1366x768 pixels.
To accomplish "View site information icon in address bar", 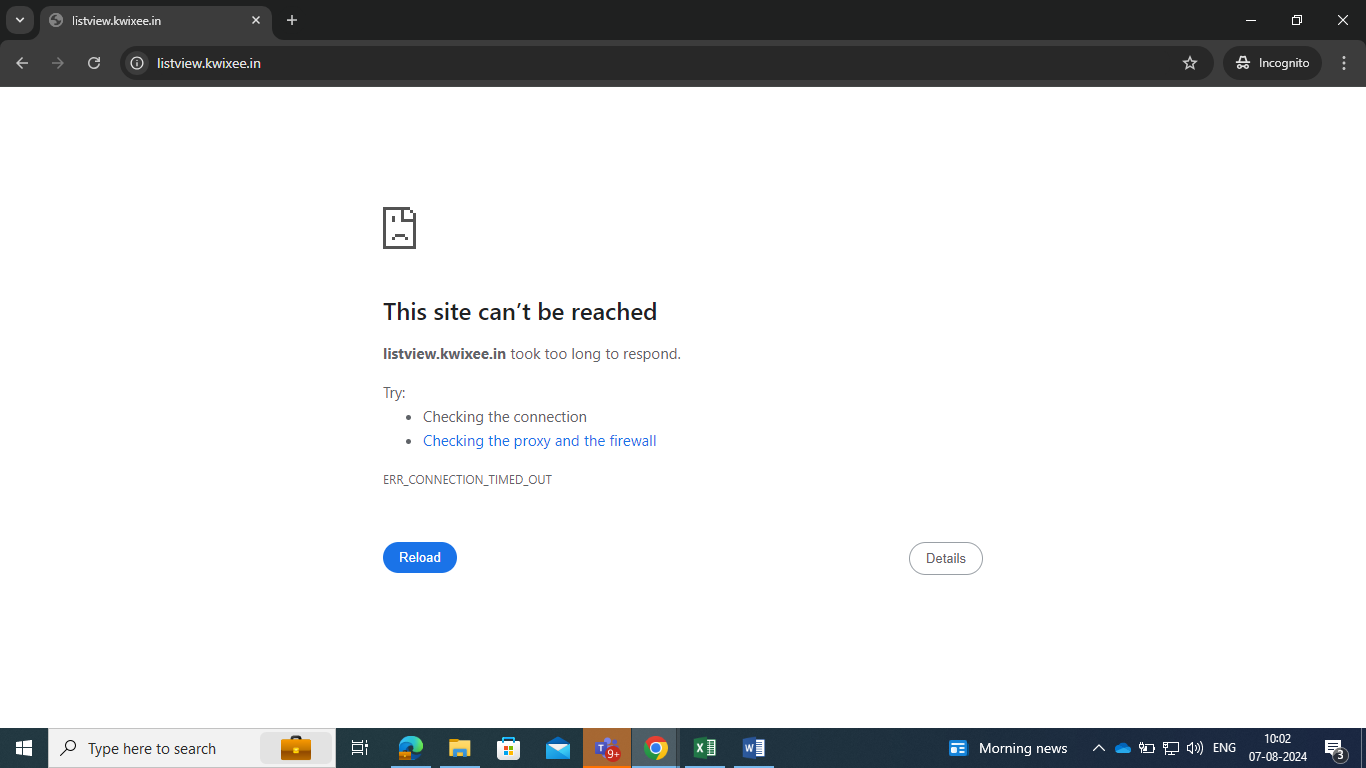I will click(138, 63).
